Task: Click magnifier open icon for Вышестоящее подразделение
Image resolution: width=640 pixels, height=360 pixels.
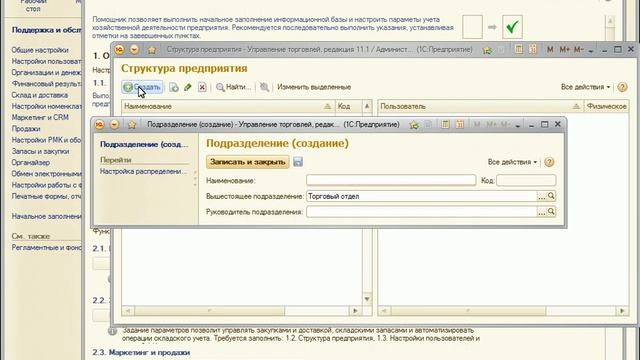Action: point(551,196)
